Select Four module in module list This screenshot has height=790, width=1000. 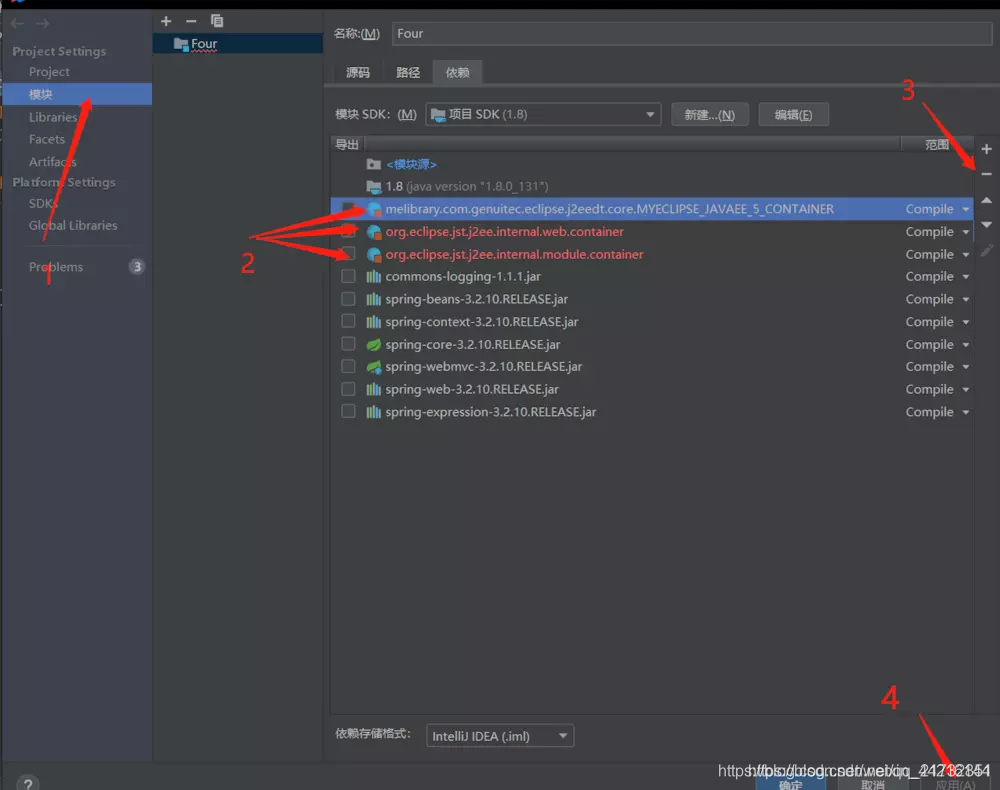pyautogui.click(x=238, y=44)
